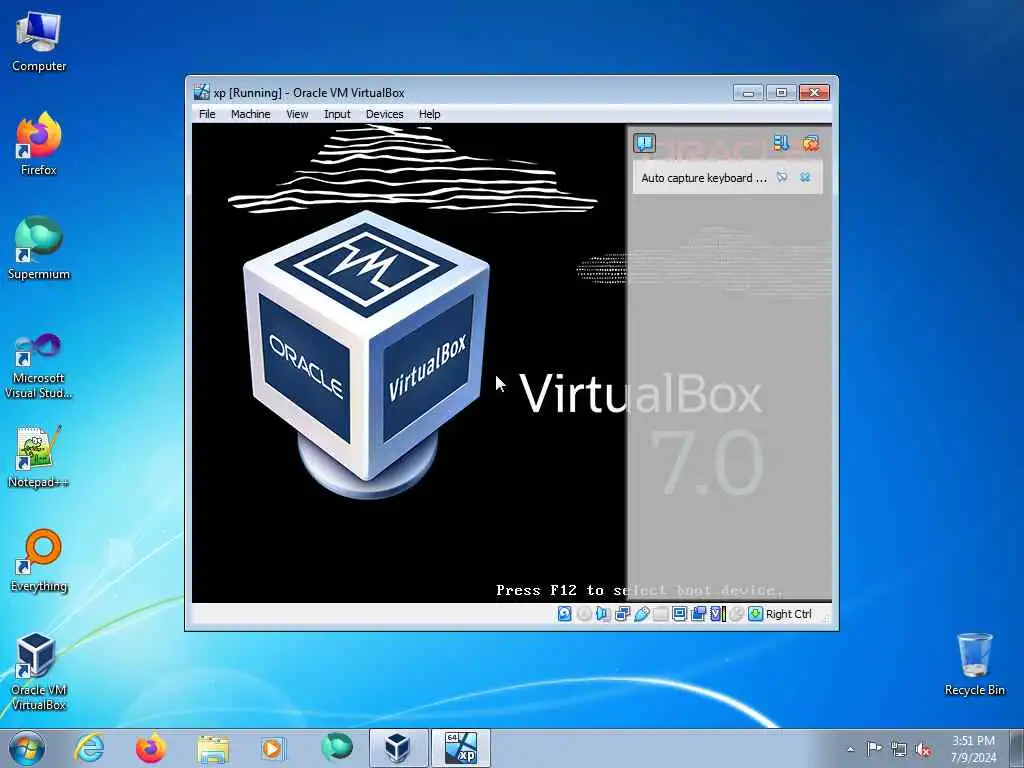Select the Firefox desktop shortcut

point(39,144)
